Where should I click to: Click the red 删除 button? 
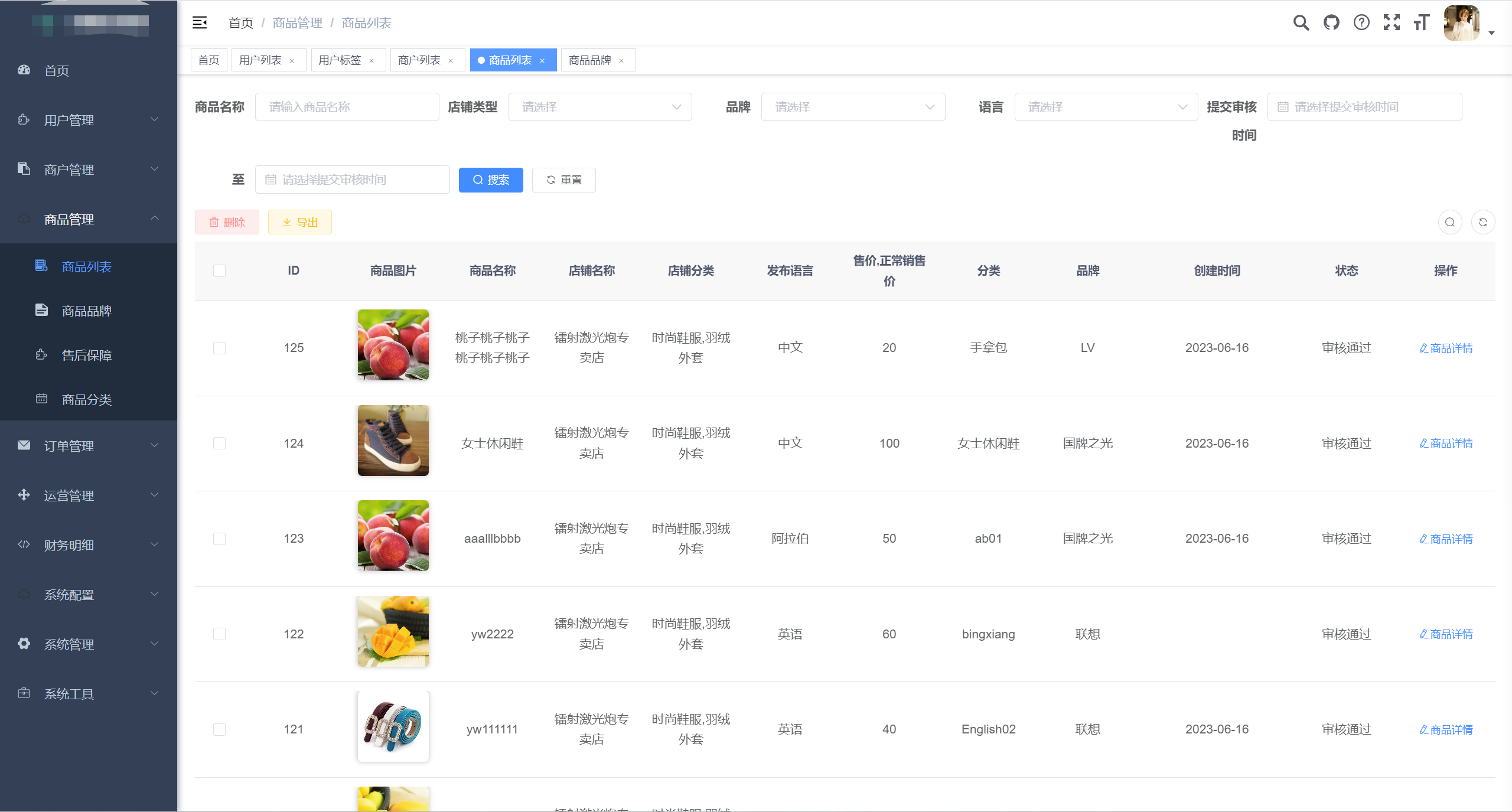[x=227, y=223]
